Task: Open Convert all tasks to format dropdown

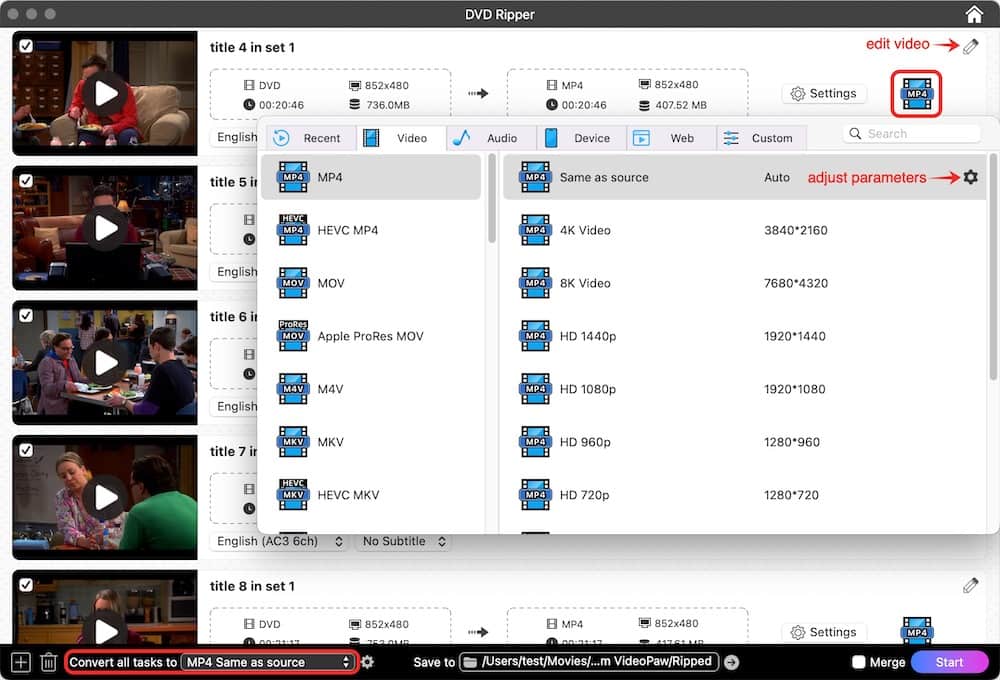Action: pyautogui.click(x=269, y=662)
